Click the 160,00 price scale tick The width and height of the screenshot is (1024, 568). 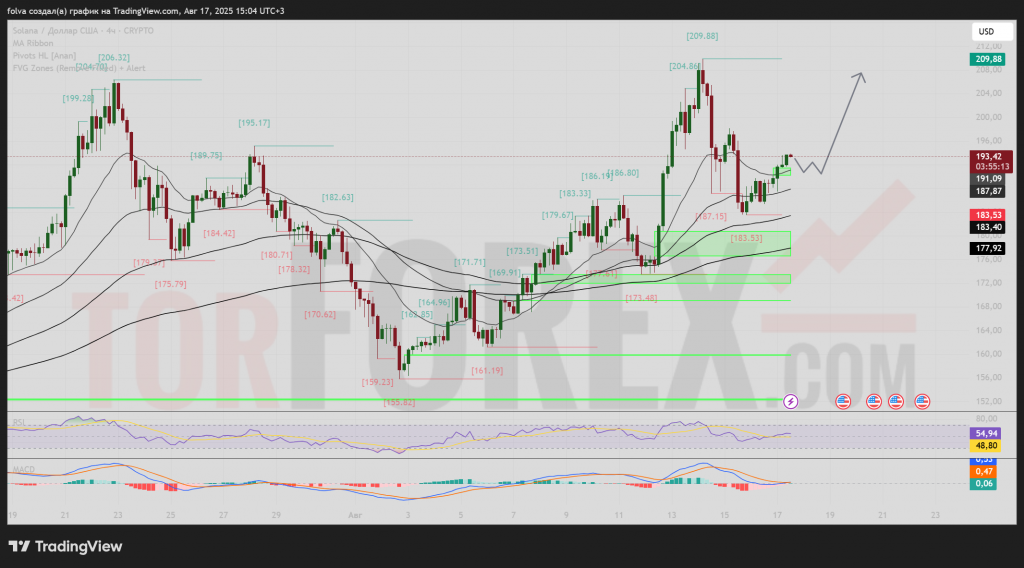tap(989, 354)
